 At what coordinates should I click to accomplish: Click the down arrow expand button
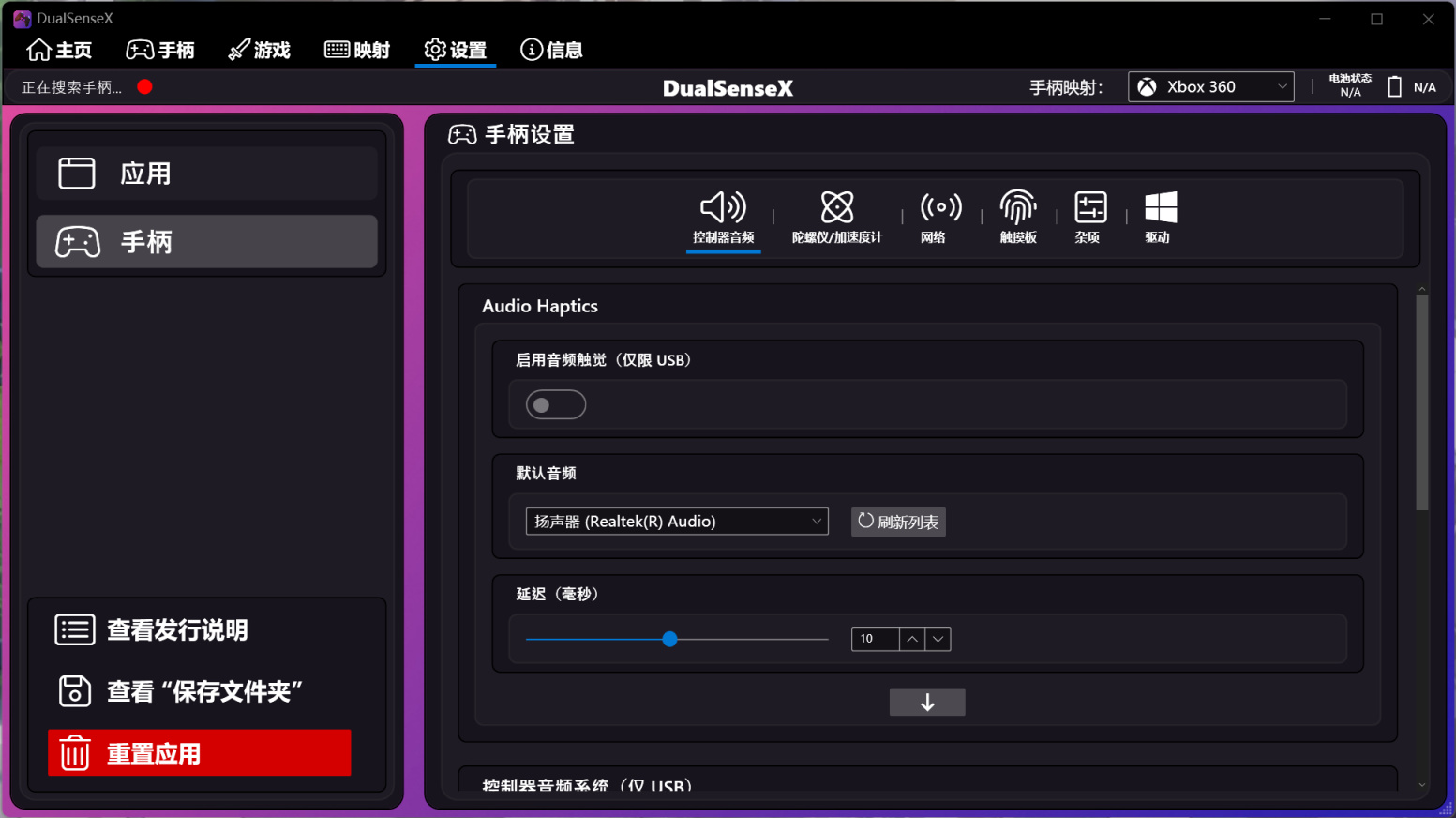click(x=927, y=703)
